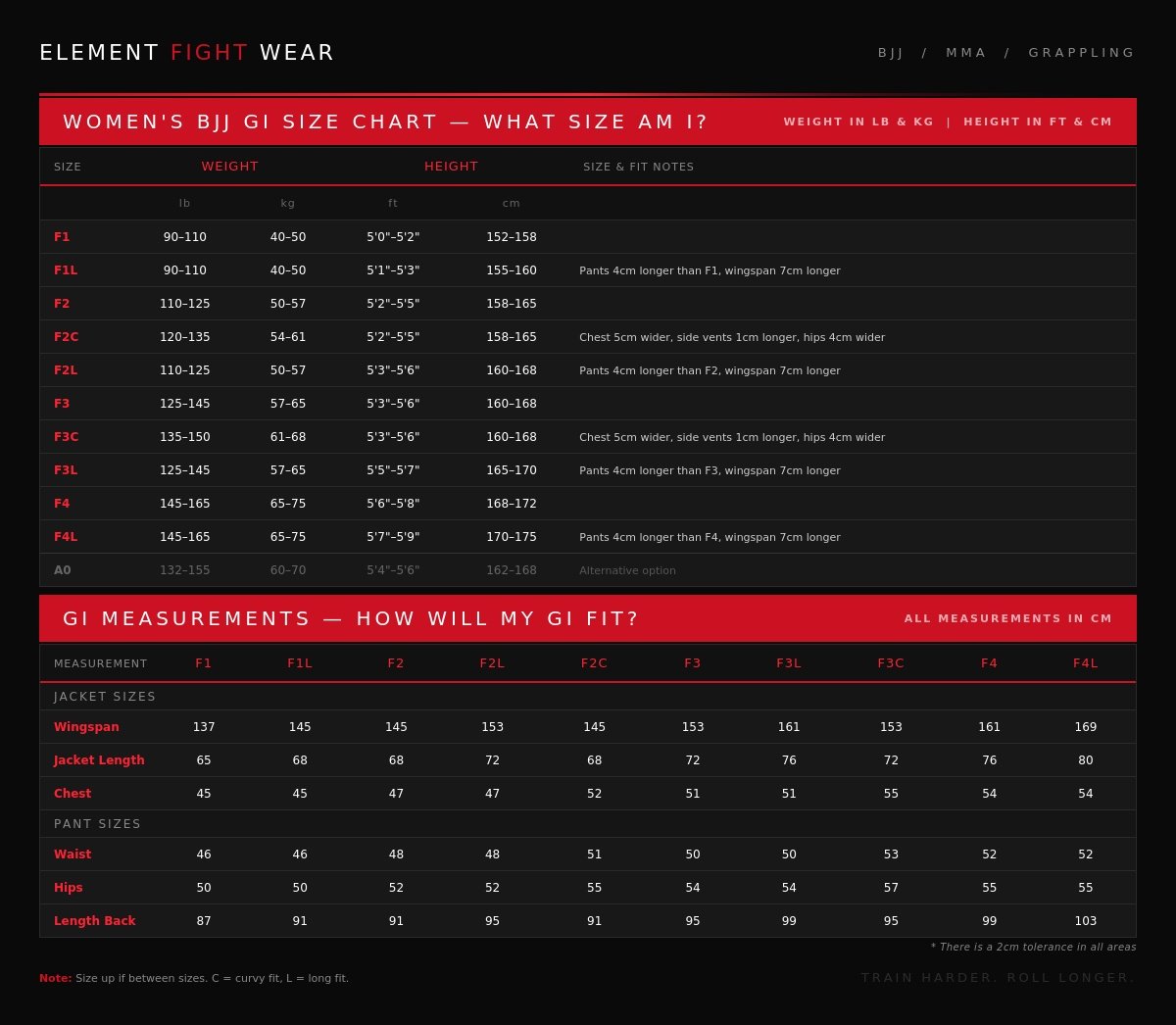Image resolution: width=1176 pixels, height=1025 pixels.
Task: Click the F3L size label in size chart
Action: [66, 470]
